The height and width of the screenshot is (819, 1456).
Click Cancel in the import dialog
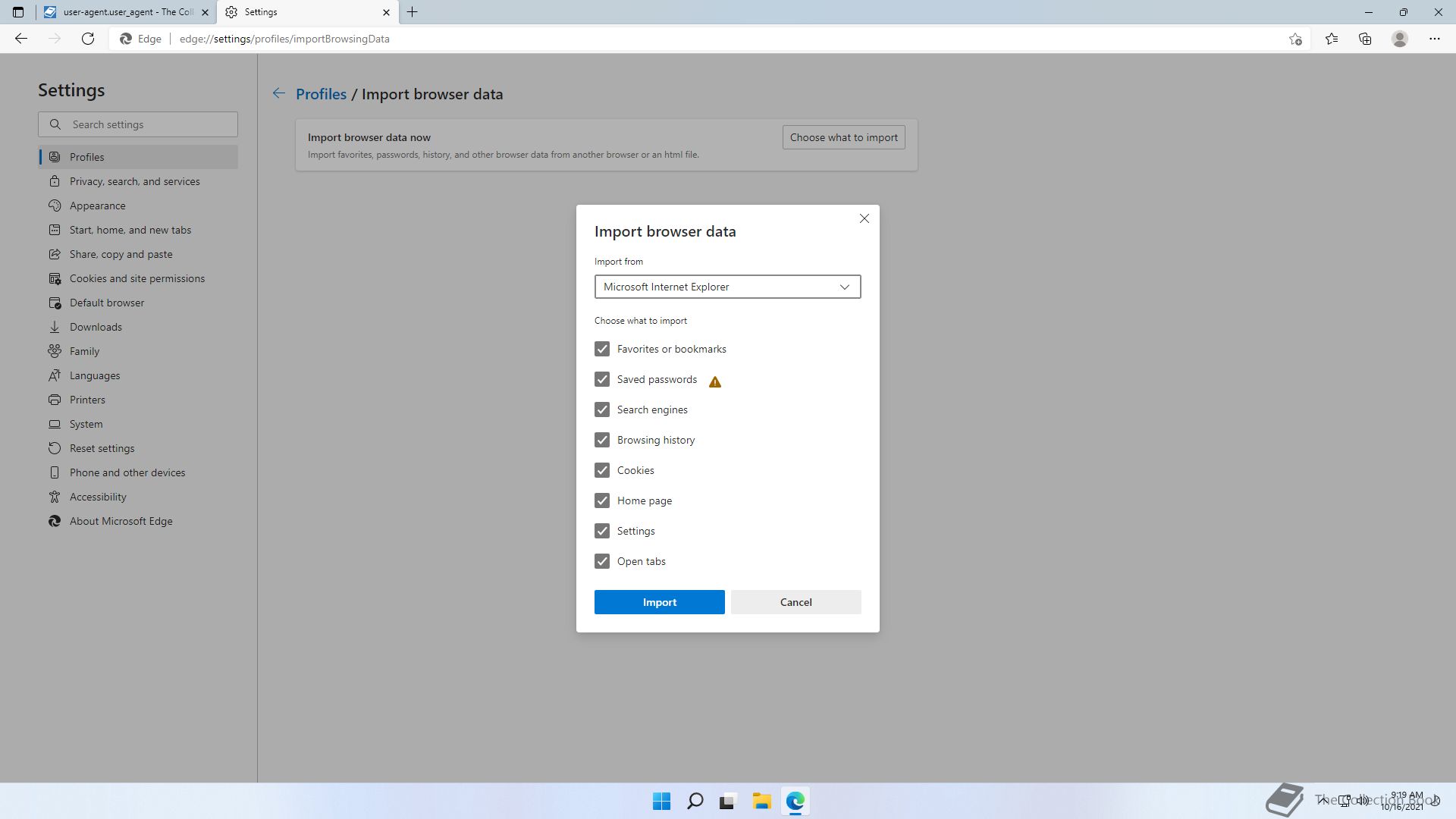[795, 602]
